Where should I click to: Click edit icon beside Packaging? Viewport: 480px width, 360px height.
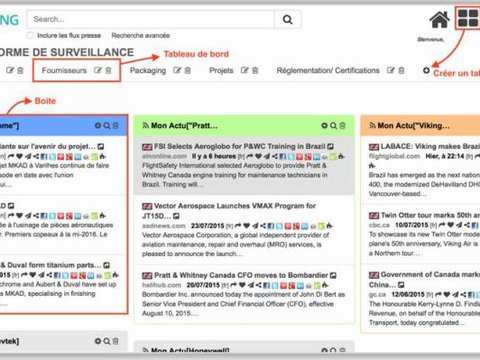coord(177,70)
